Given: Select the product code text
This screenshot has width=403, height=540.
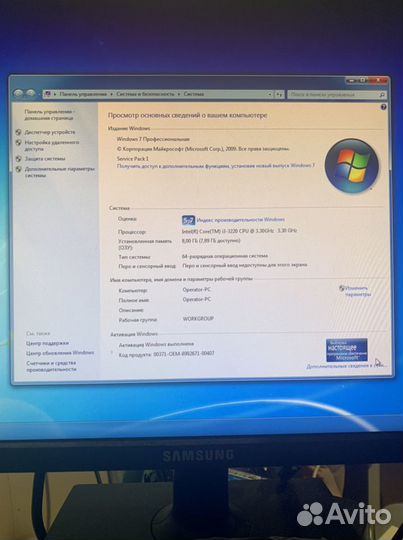Looking at the screenshot, I should 166,354.
